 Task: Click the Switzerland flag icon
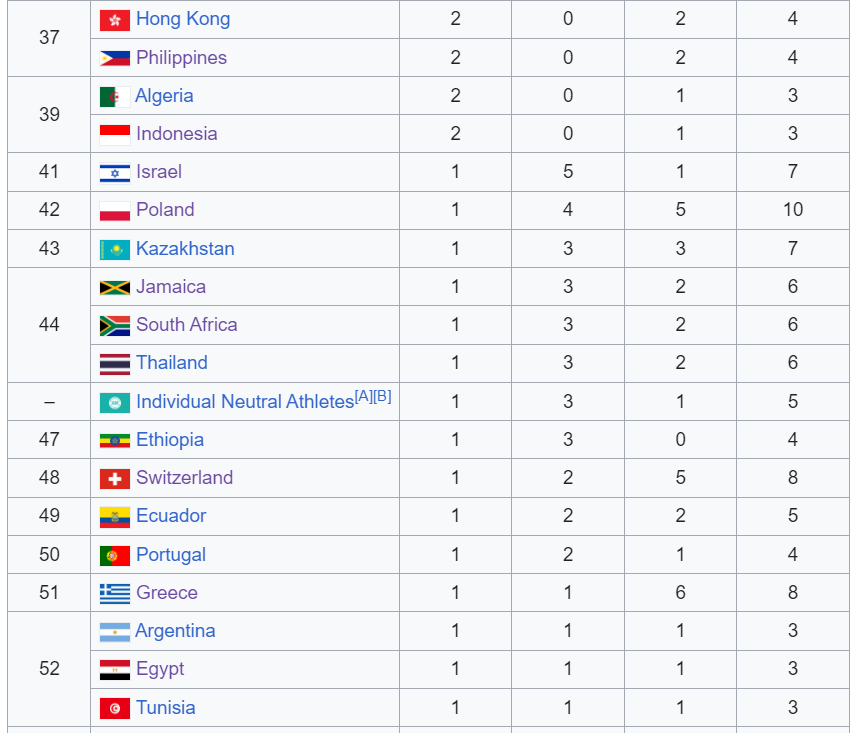[115, 479]
